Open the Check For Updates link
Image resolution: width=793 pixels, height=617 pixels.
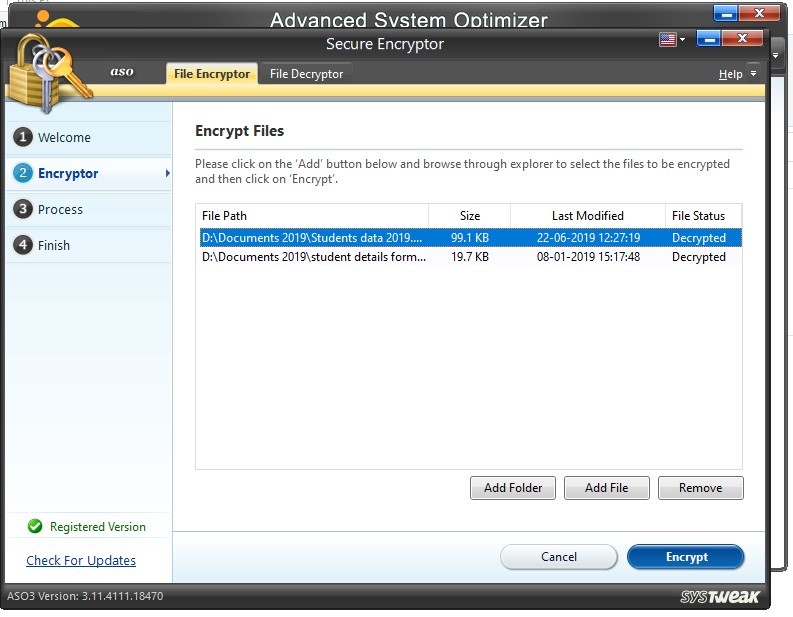81,560
